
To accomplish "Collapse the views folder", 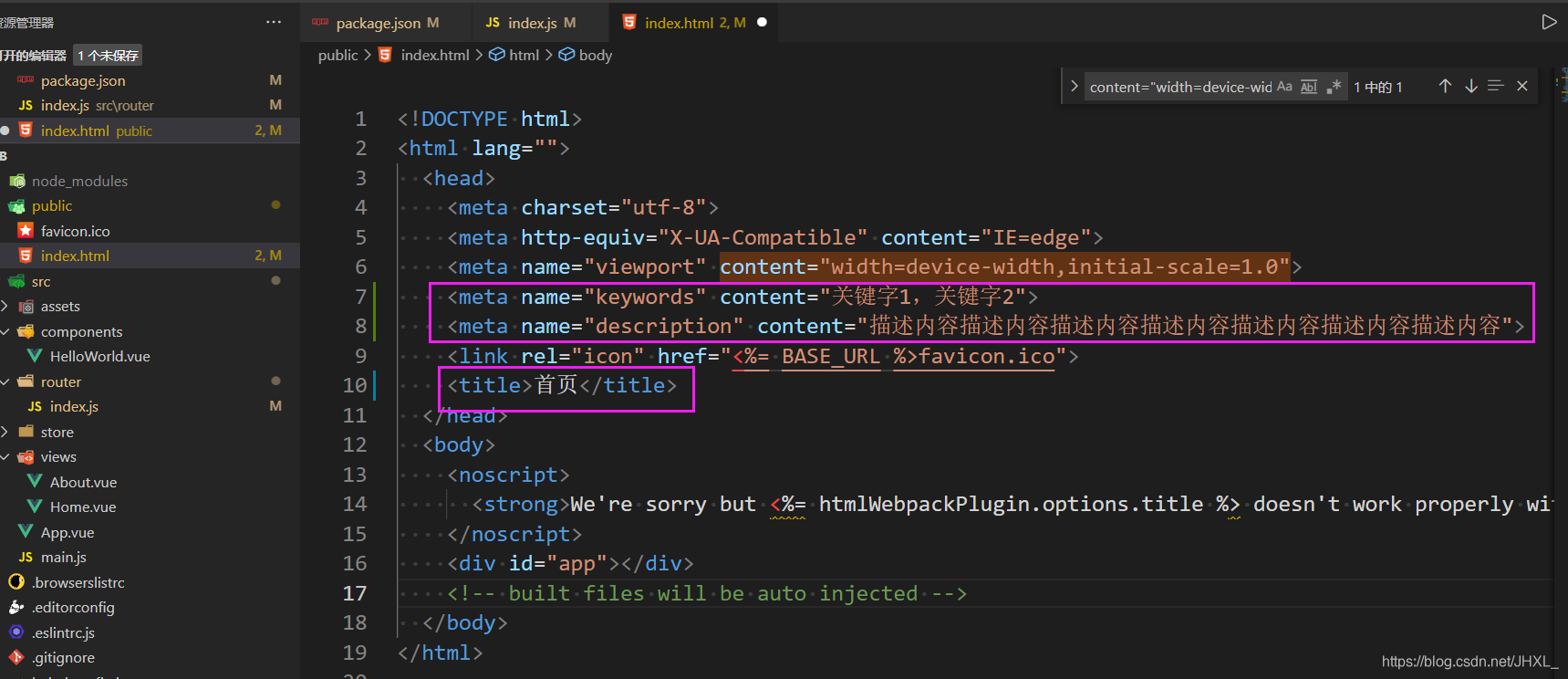I will coord(150,456).
